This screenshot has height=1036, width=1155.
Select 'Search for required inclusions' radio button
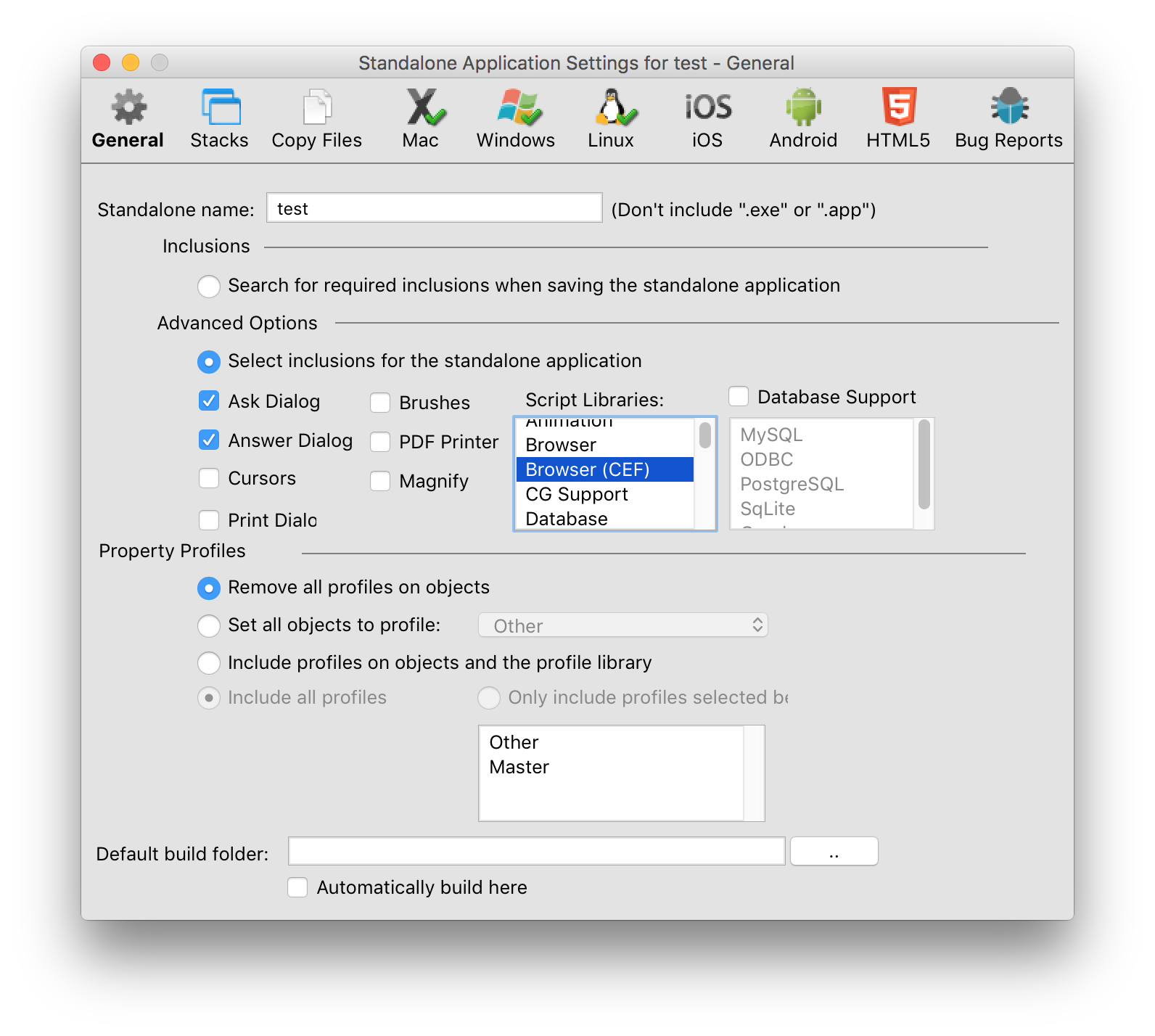point(209,286)
